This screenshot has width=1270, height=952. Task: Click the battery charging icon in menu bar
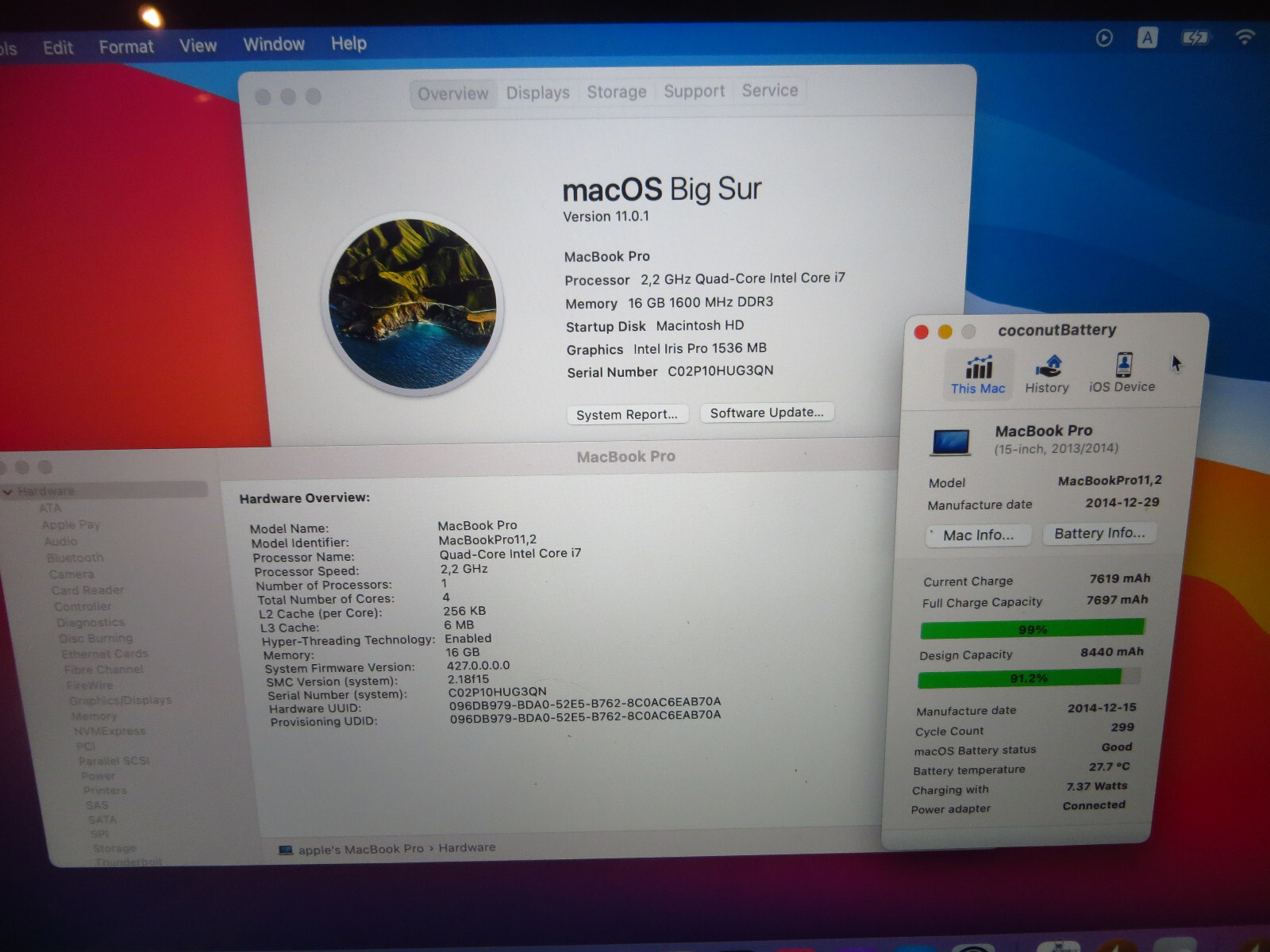(1195, 37)
